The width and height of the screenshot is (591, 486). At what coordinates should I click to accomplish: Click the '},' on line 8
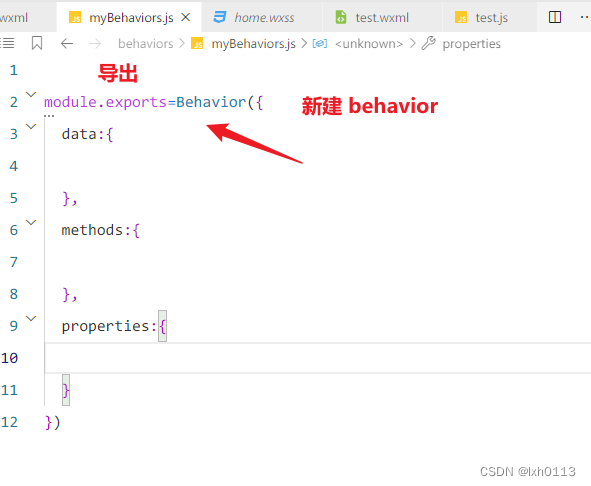[x=70, y=295]
